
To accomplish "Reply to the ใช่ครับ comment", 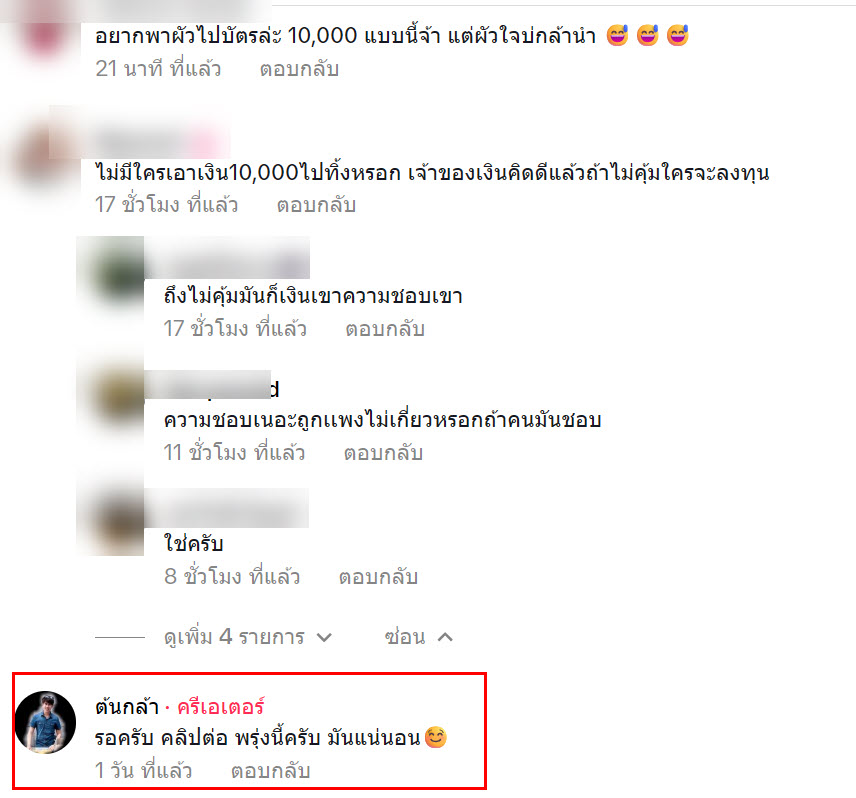I will click(378, 576).
